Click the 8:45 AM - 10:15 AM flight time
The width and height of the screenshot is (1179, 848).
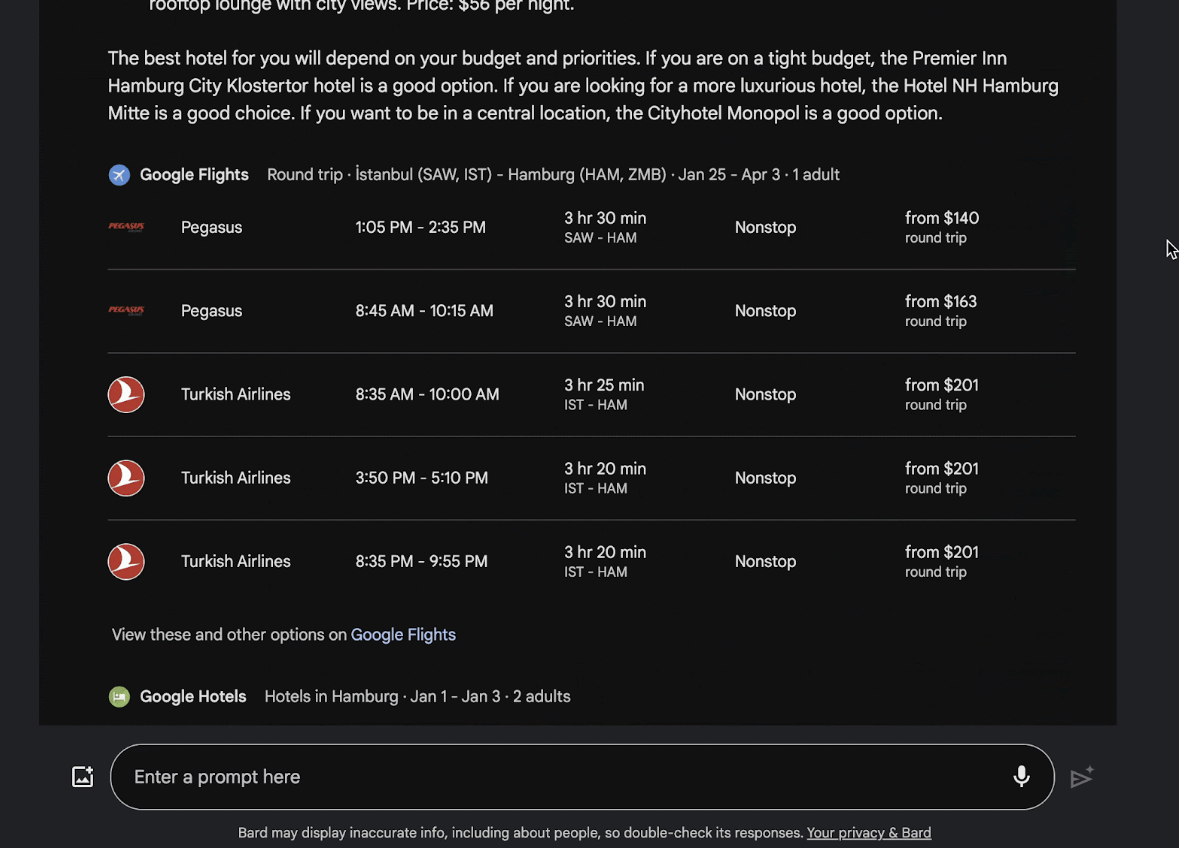tap(424, 310)
